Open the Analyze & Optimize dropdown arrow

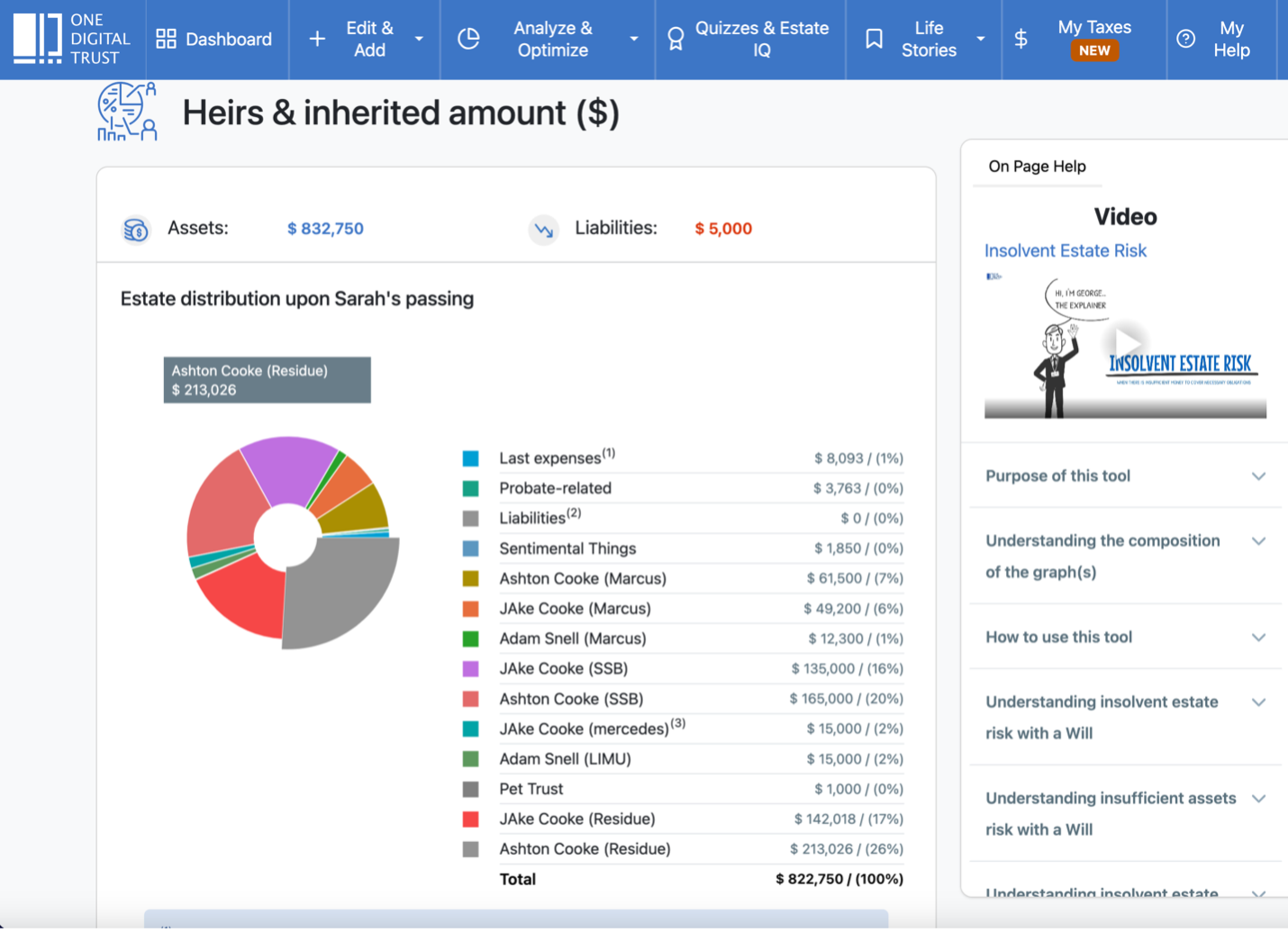click(x=634, y=39)
